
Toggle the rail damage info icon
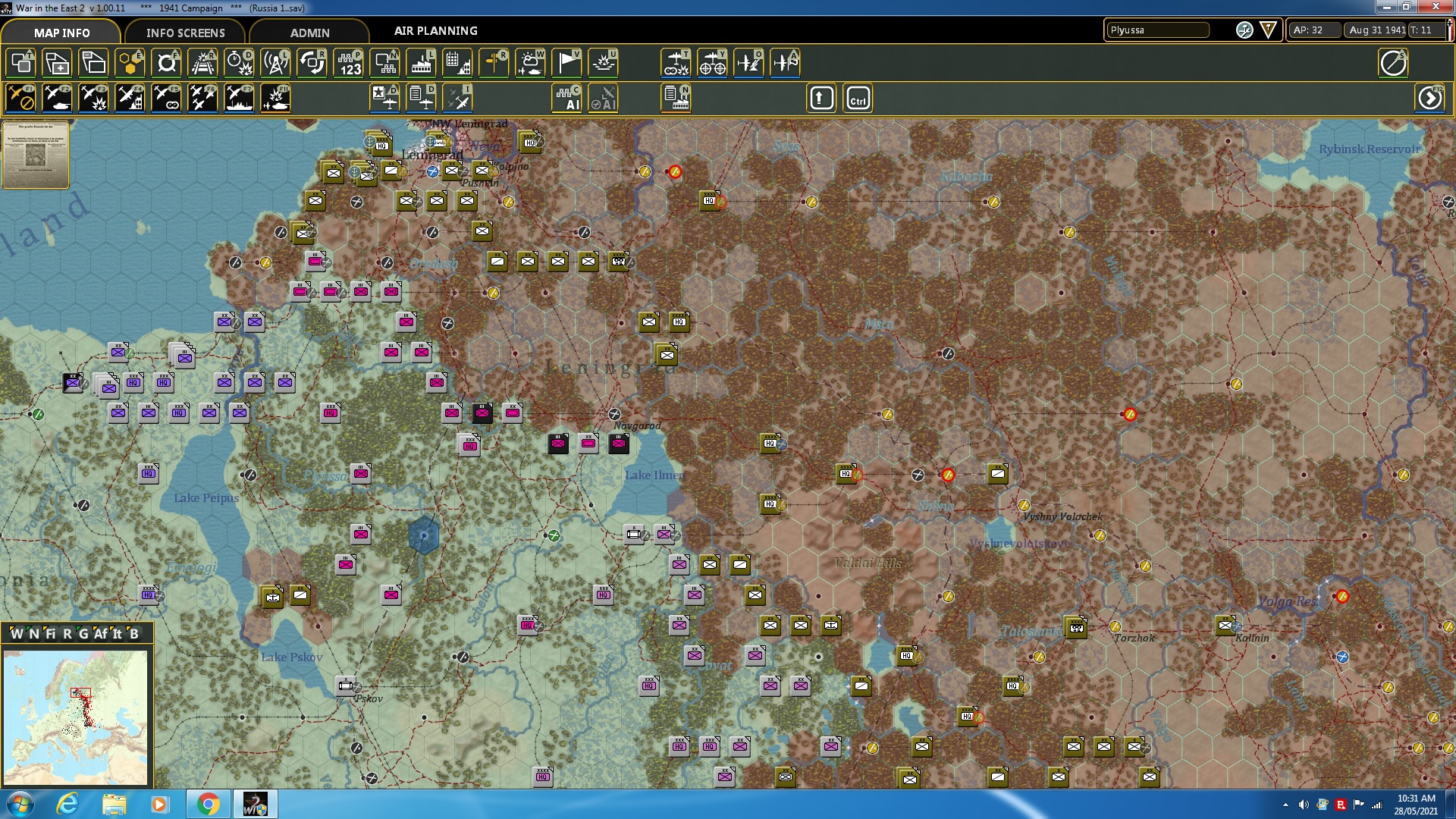202,63
